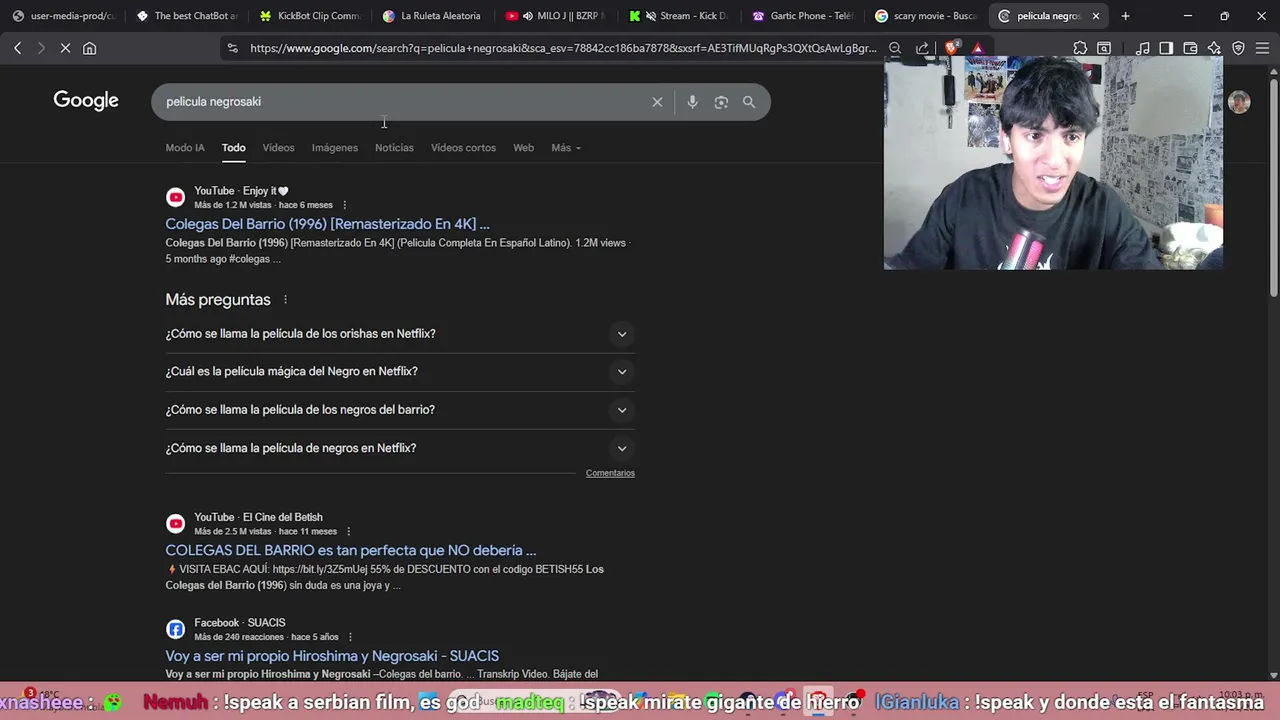Open Brave Rewards triangle icon

(x=978, y=48)
